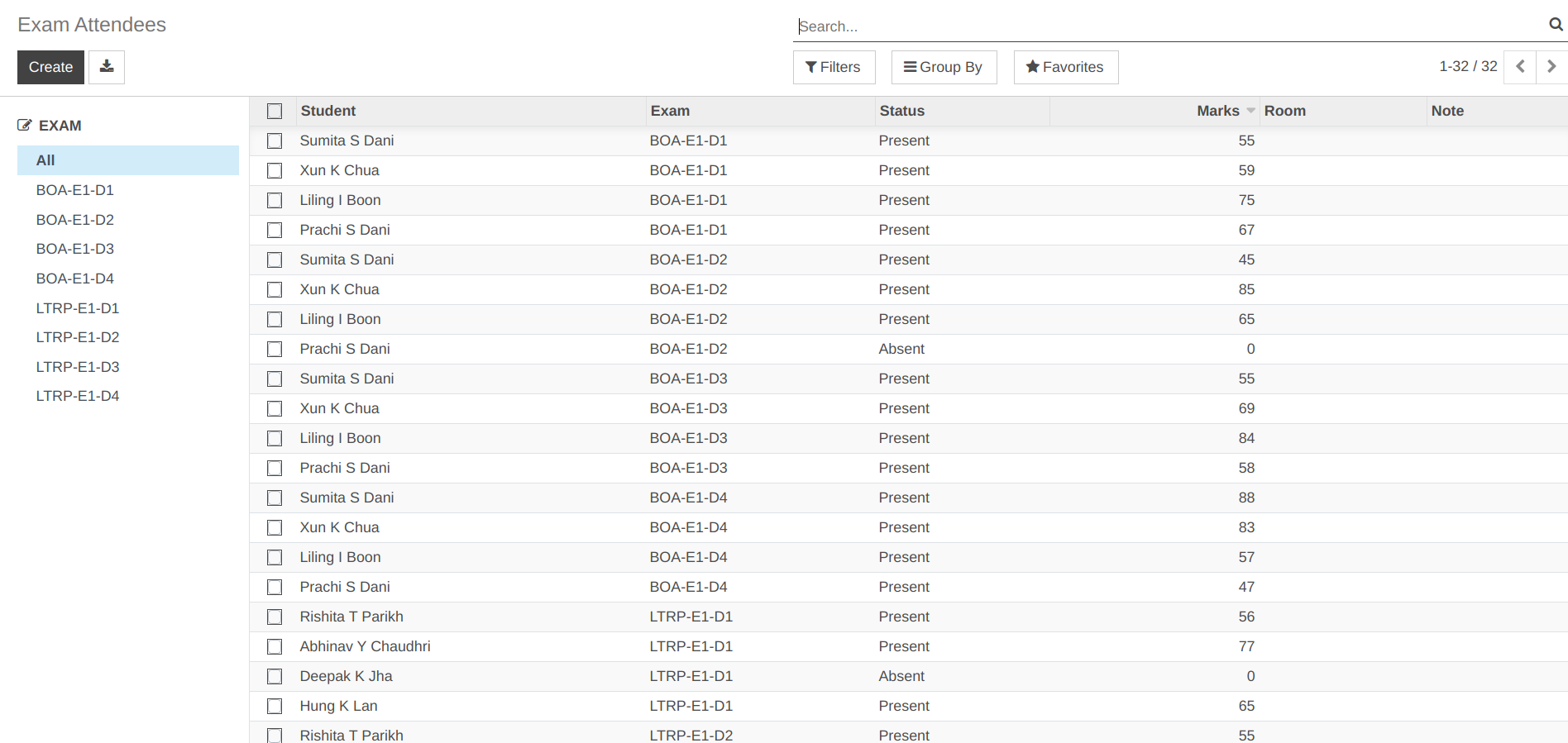Open the Filters dropdown
This screenshot has width=1568, height=743.
pos(834,67)
